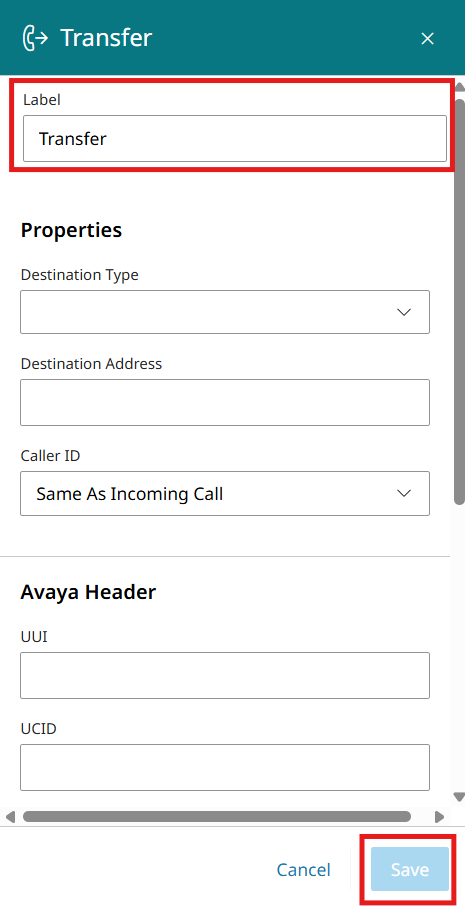Click the horizontal scrollbar thumb

[217, 816]
